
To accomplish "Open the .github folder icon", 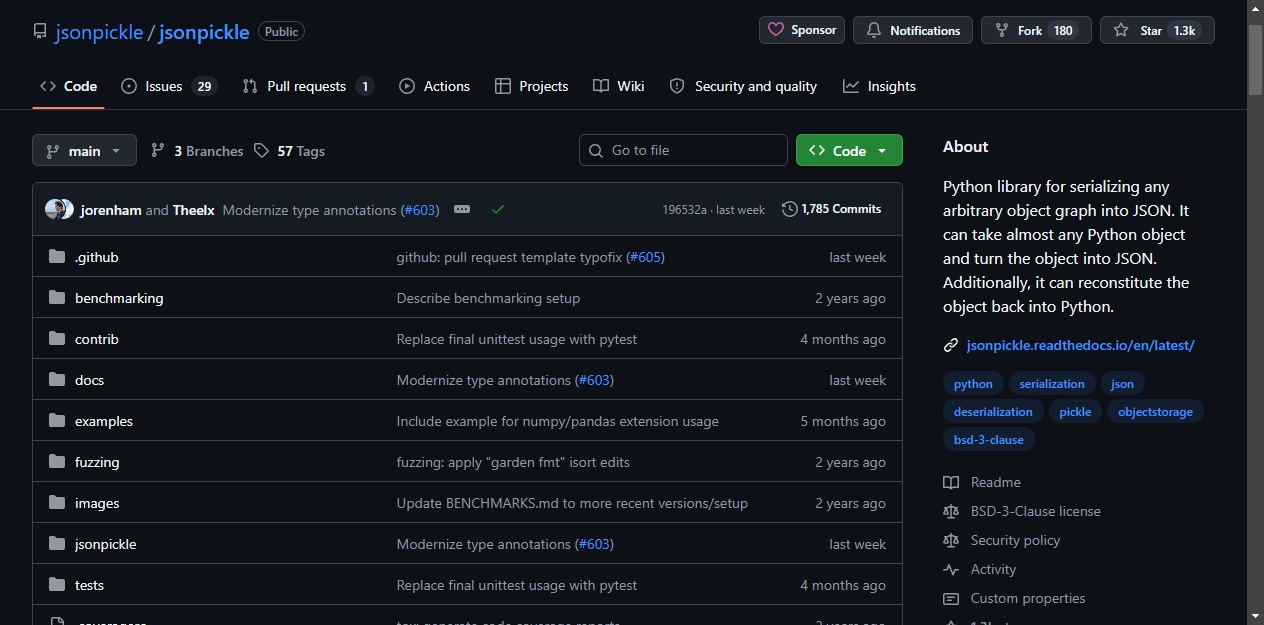I will coord(57,257).
